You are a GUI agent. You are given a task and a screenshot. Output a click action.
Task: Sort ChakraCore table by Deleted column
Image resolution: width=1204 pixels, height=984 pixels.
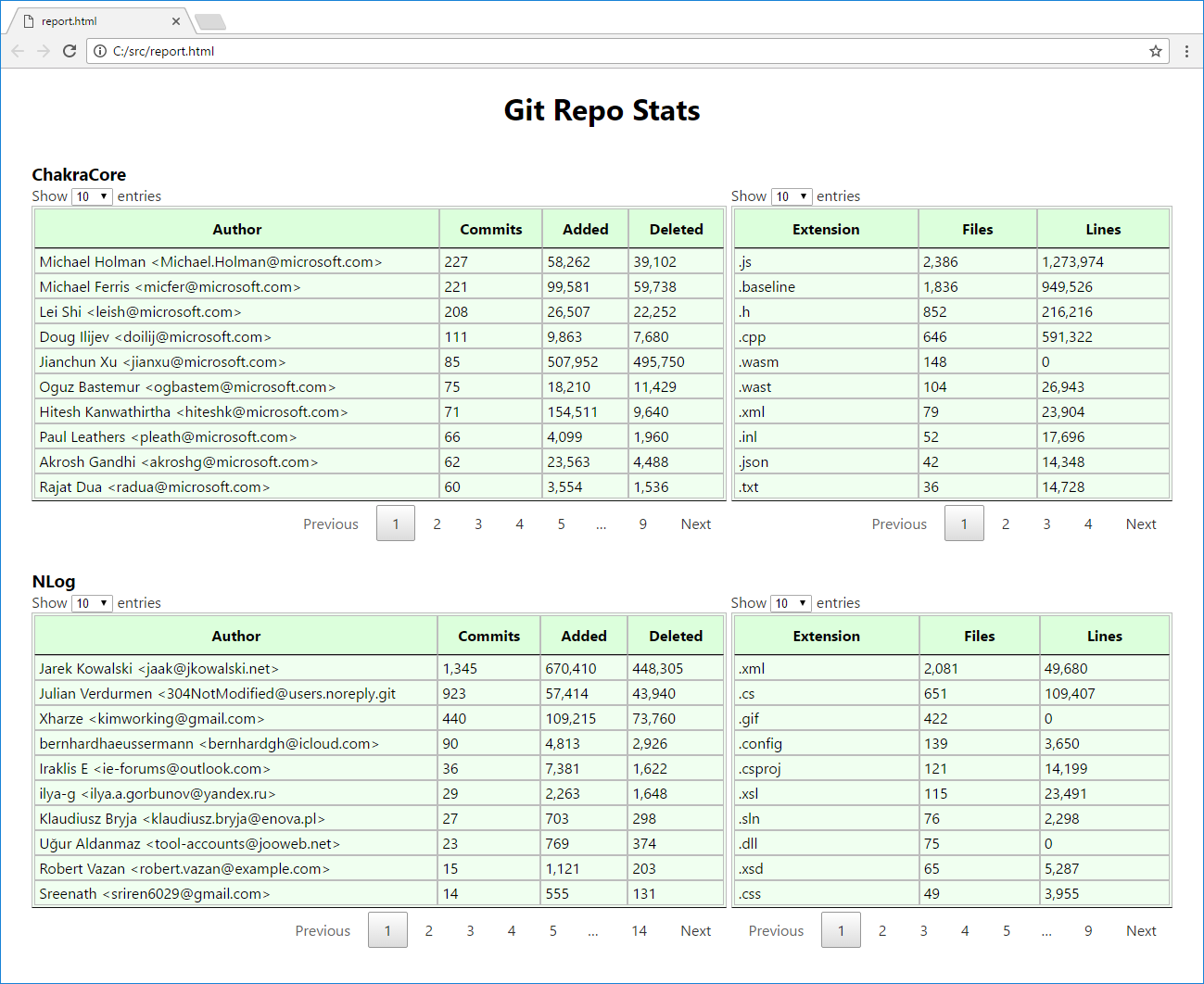[677, 229]
